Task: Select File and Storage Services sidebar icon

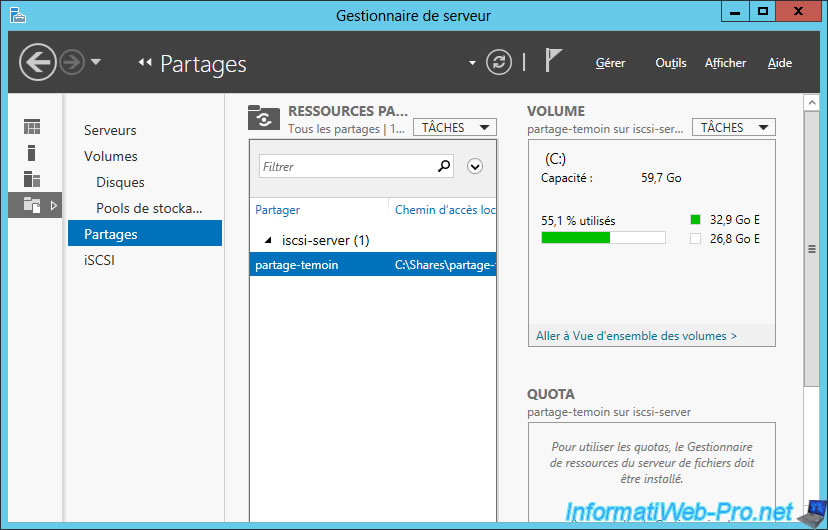Action: click(32, 205)
